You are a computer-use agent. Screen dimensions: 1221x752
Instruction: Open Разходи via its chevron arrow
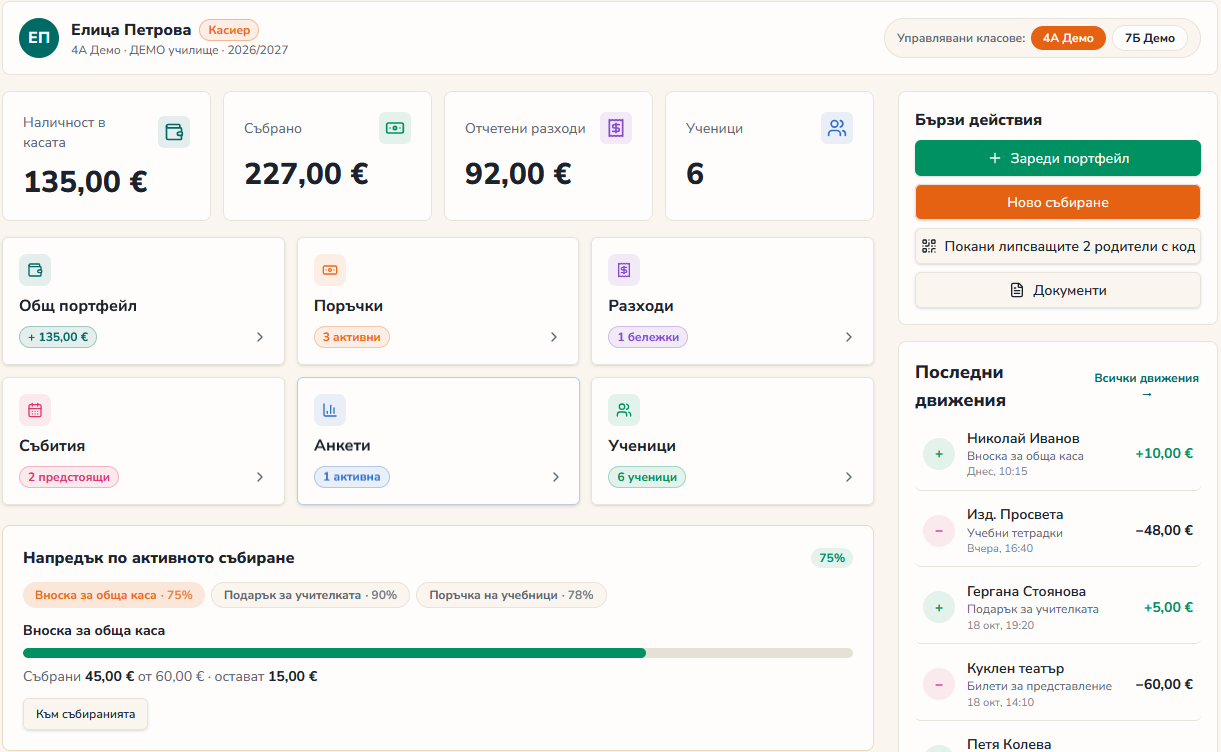tap(849, 337)
